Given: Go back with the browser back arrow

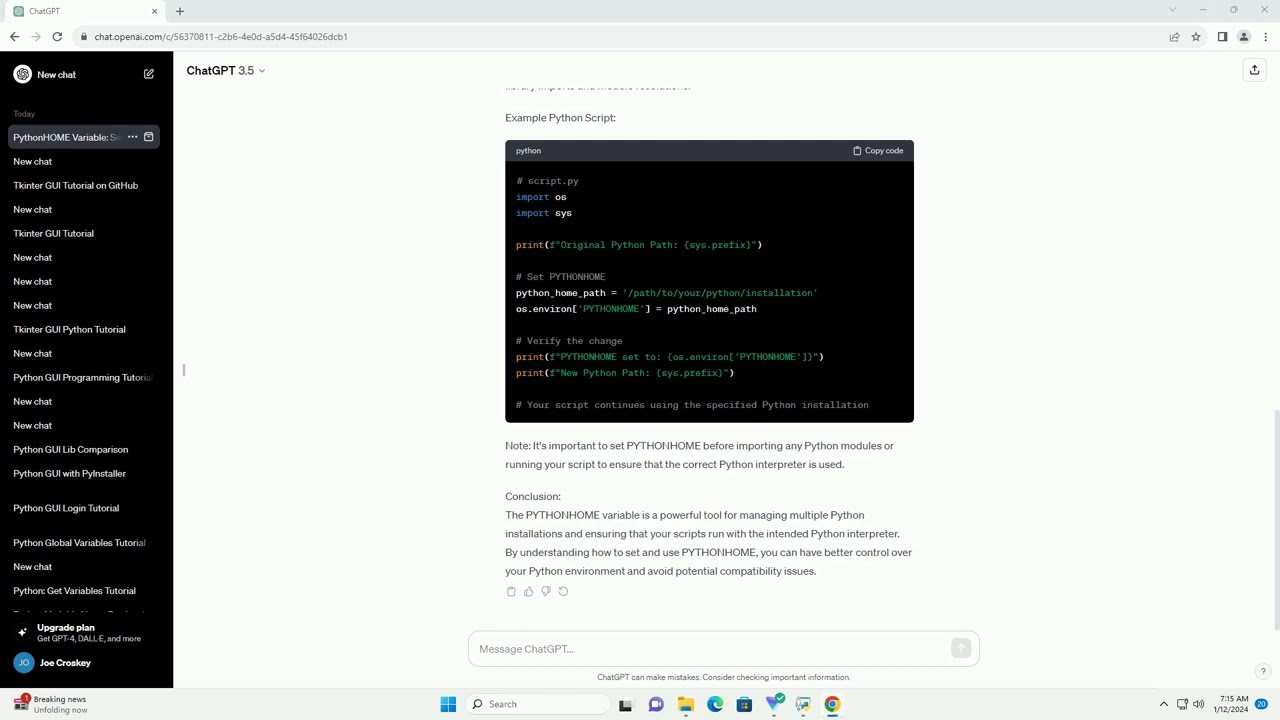Looking at the screenshot, I should point(14,37).
